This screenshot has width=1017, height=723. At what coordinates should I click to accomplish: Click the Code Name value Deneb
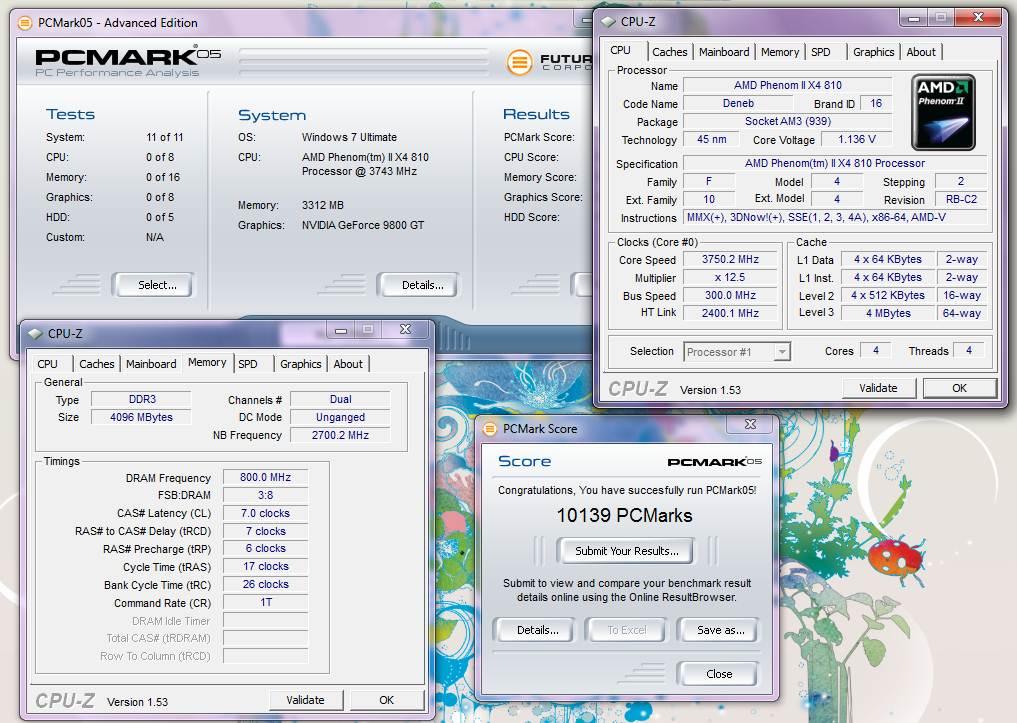[x=738, y=103]
